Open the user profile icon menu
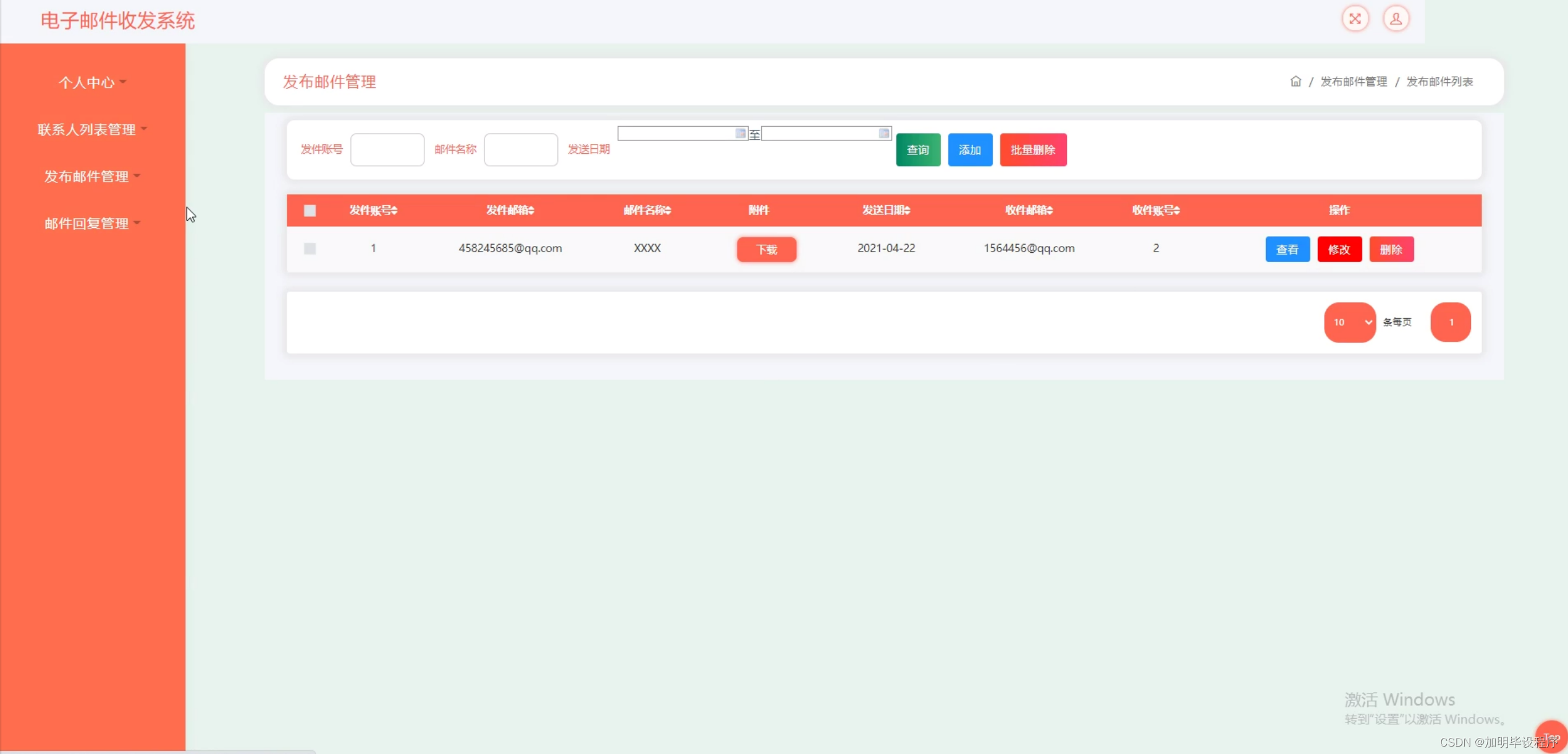The width and height of the screenshot is (1568, 754). (1396, 19)
